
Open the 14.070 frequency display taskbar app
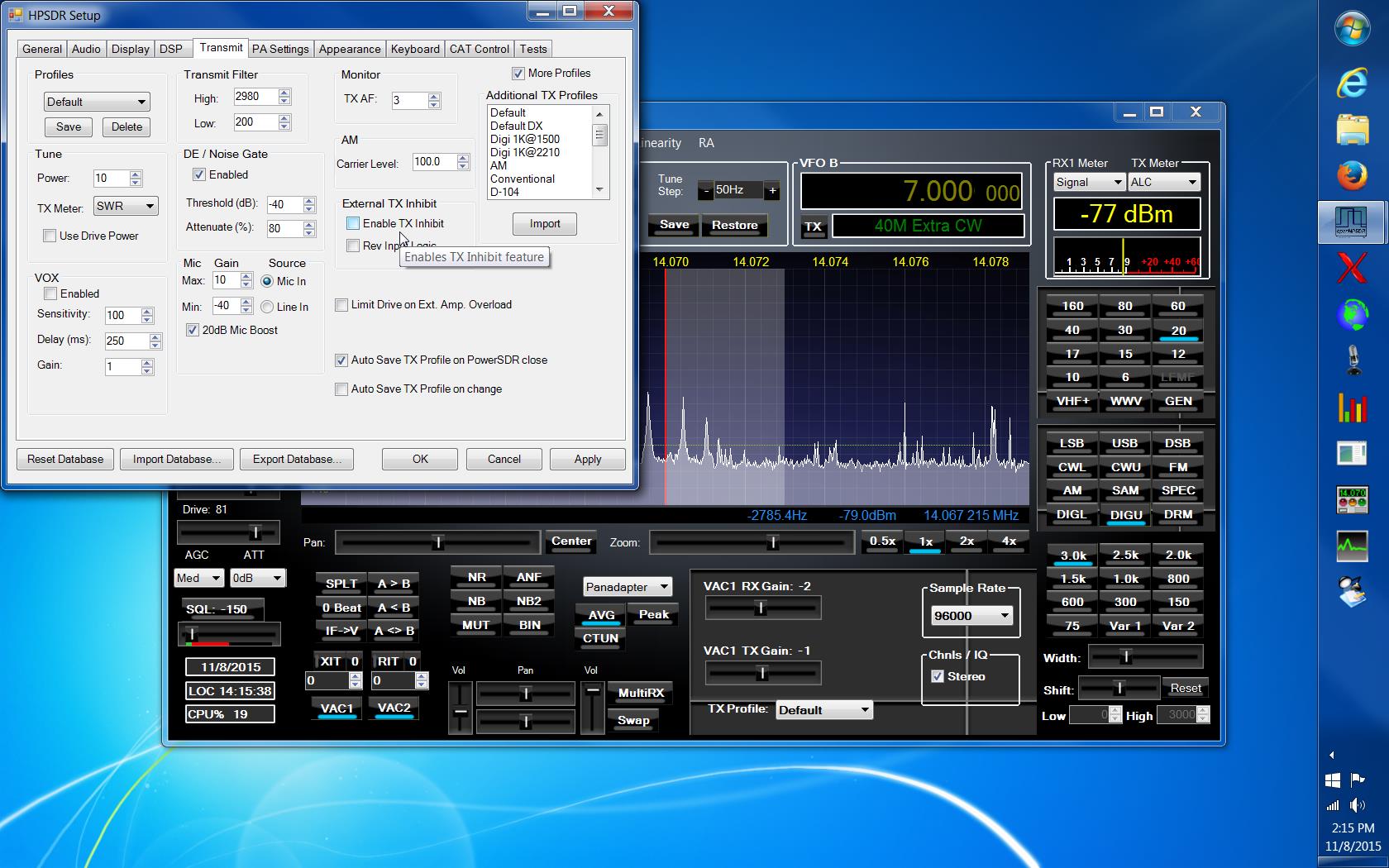[1353, 499]
